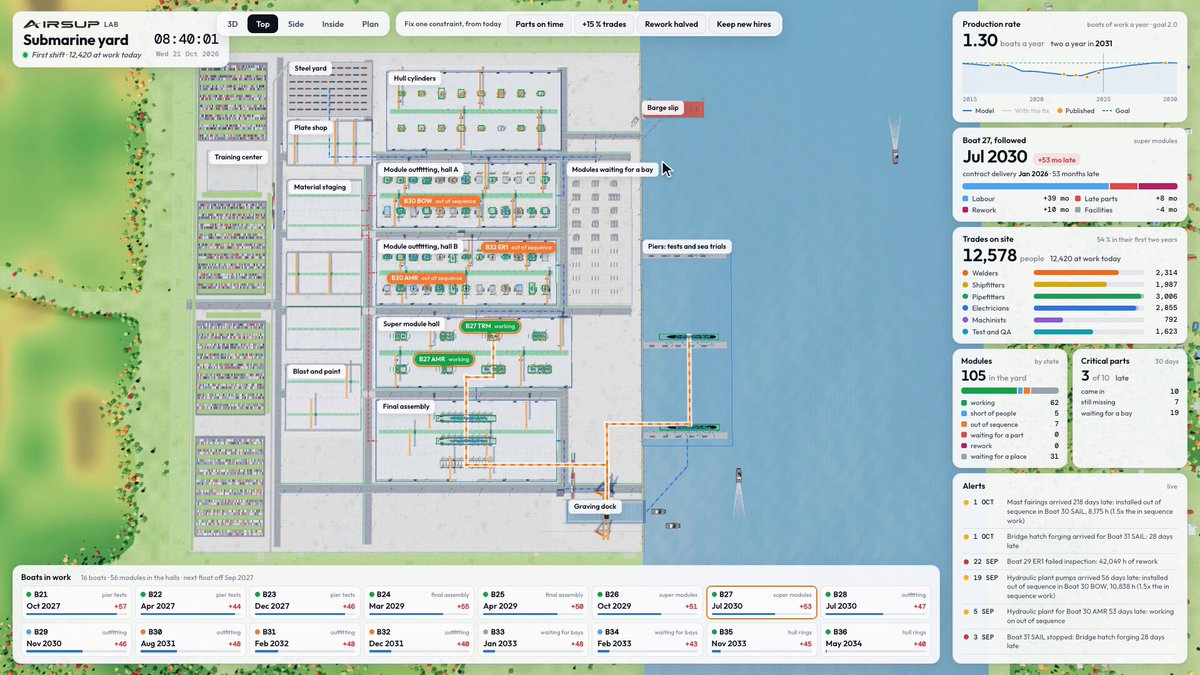The image size is (1200, 675).
Task: Open boat card B26 Oct 2029
Action: pos(646,601)
